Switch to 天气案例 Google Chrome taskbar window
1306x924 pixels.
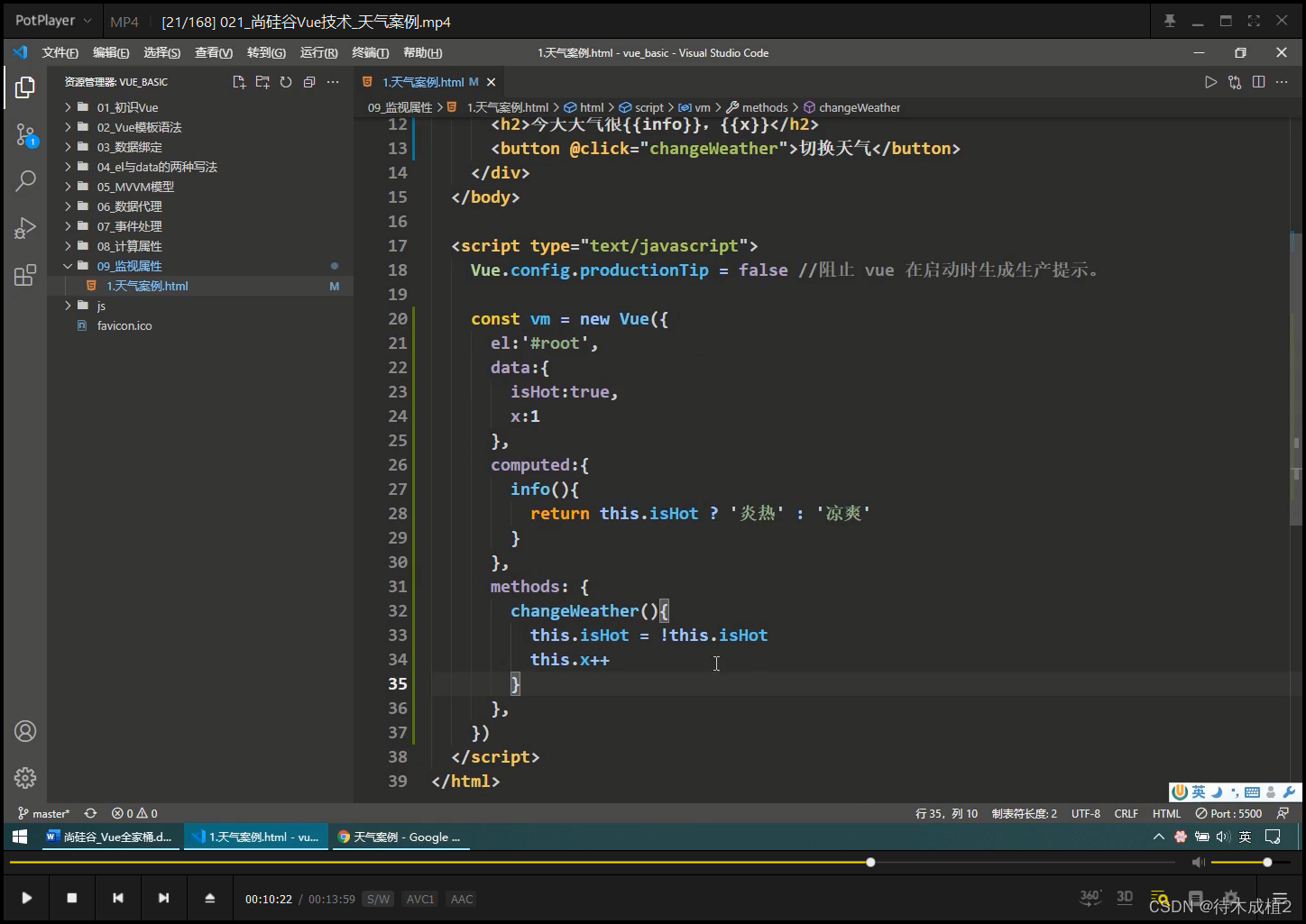(400, 837)
